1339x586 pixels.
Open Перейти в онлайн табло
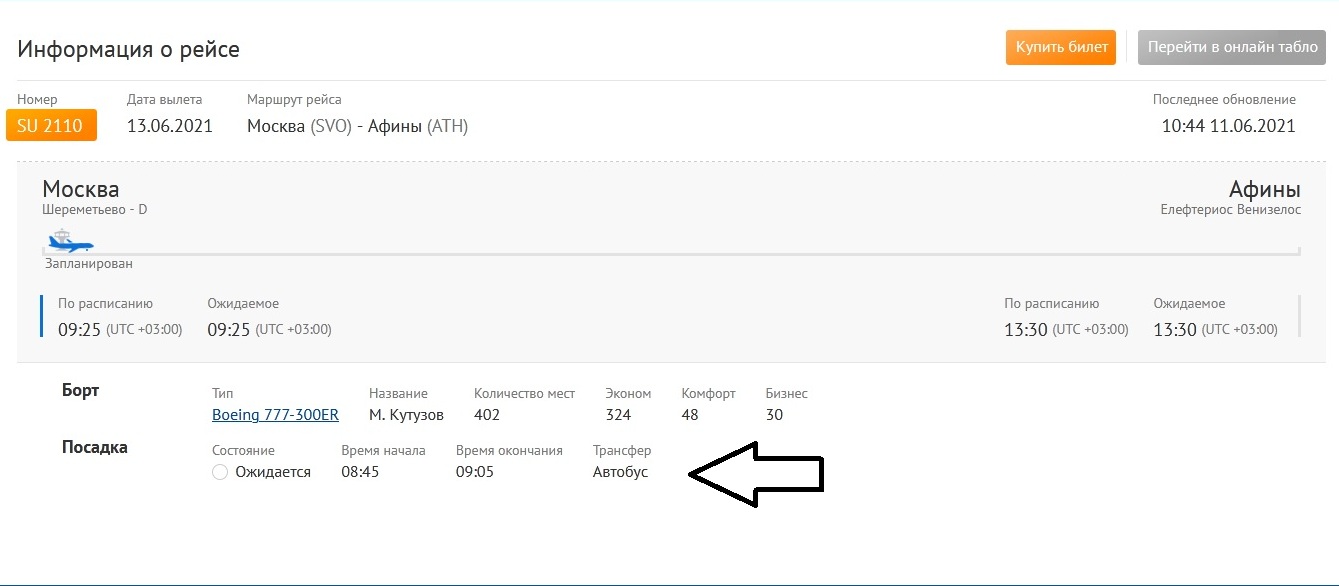1232,47
